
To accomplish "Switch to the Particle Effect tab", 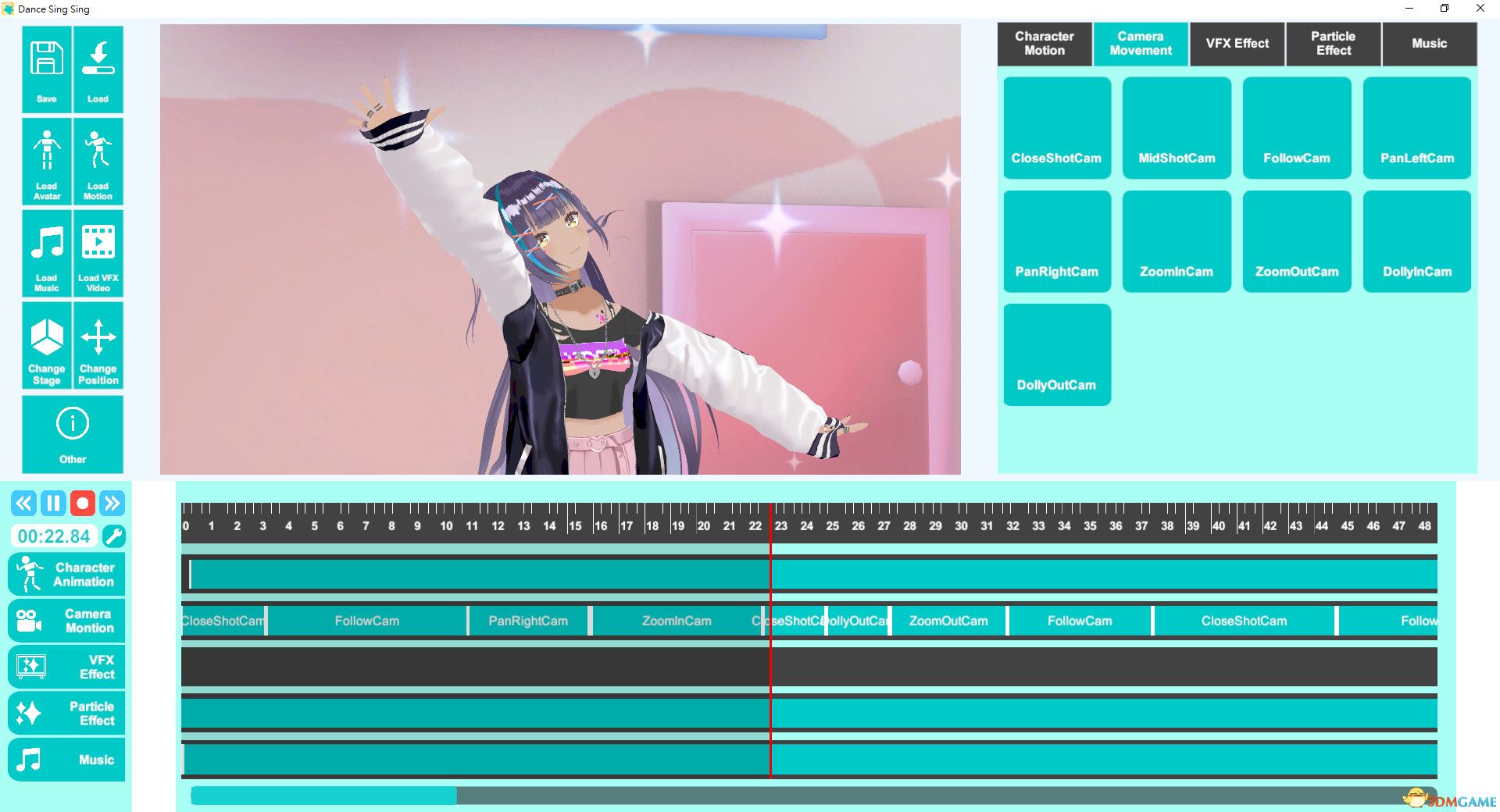I will point(1333,44).
